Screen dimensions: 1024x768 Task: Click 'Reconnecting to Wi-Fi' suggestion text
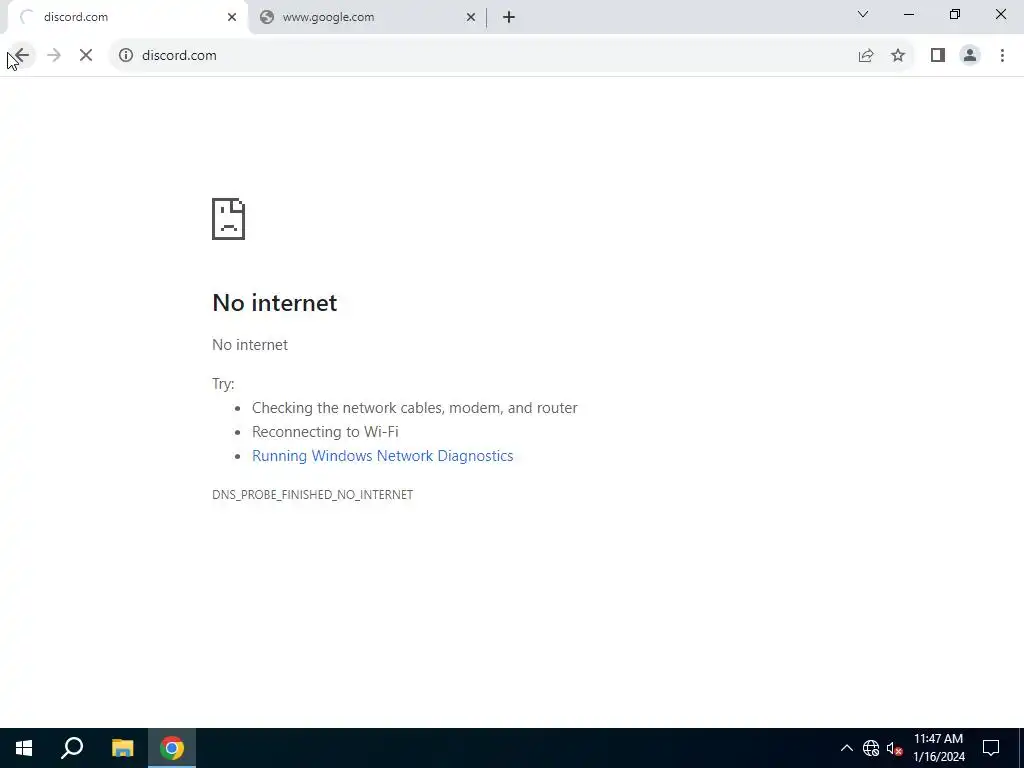click(x=325, y=432)
